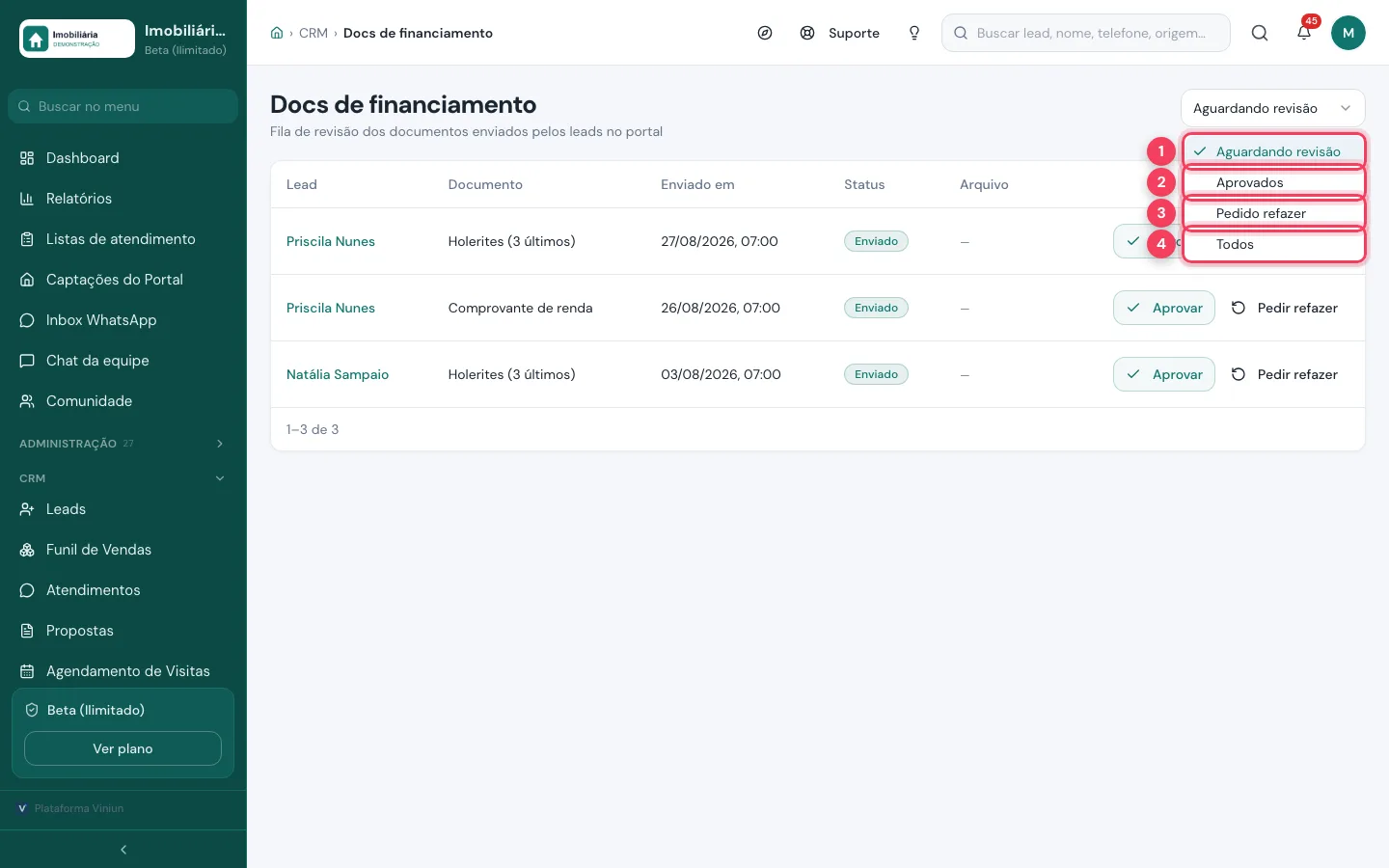Screen dimensions: 1389x868
Task: Select the Aprovados filter option
Action: pyautogui.click(x=1273, y=182)
